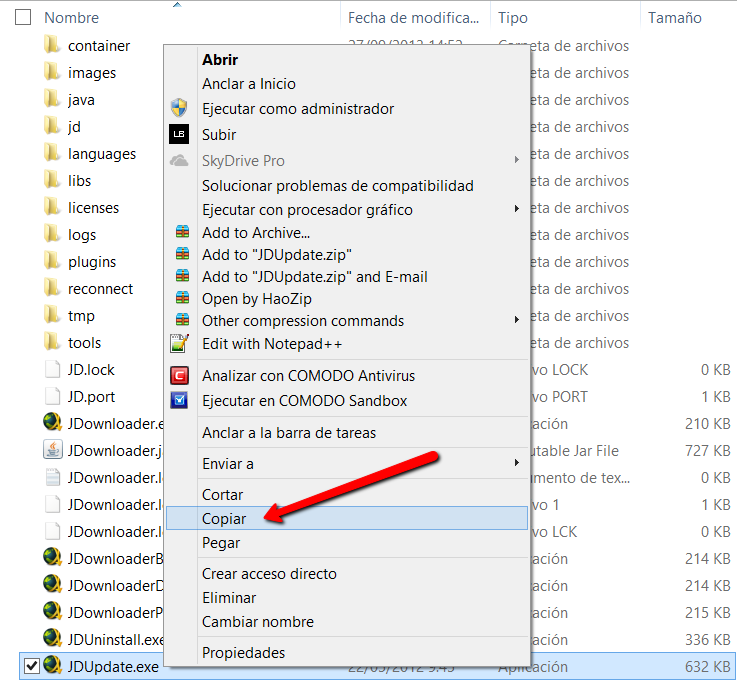
Task: Click the libs folder icon
Action: click(52, 180)
